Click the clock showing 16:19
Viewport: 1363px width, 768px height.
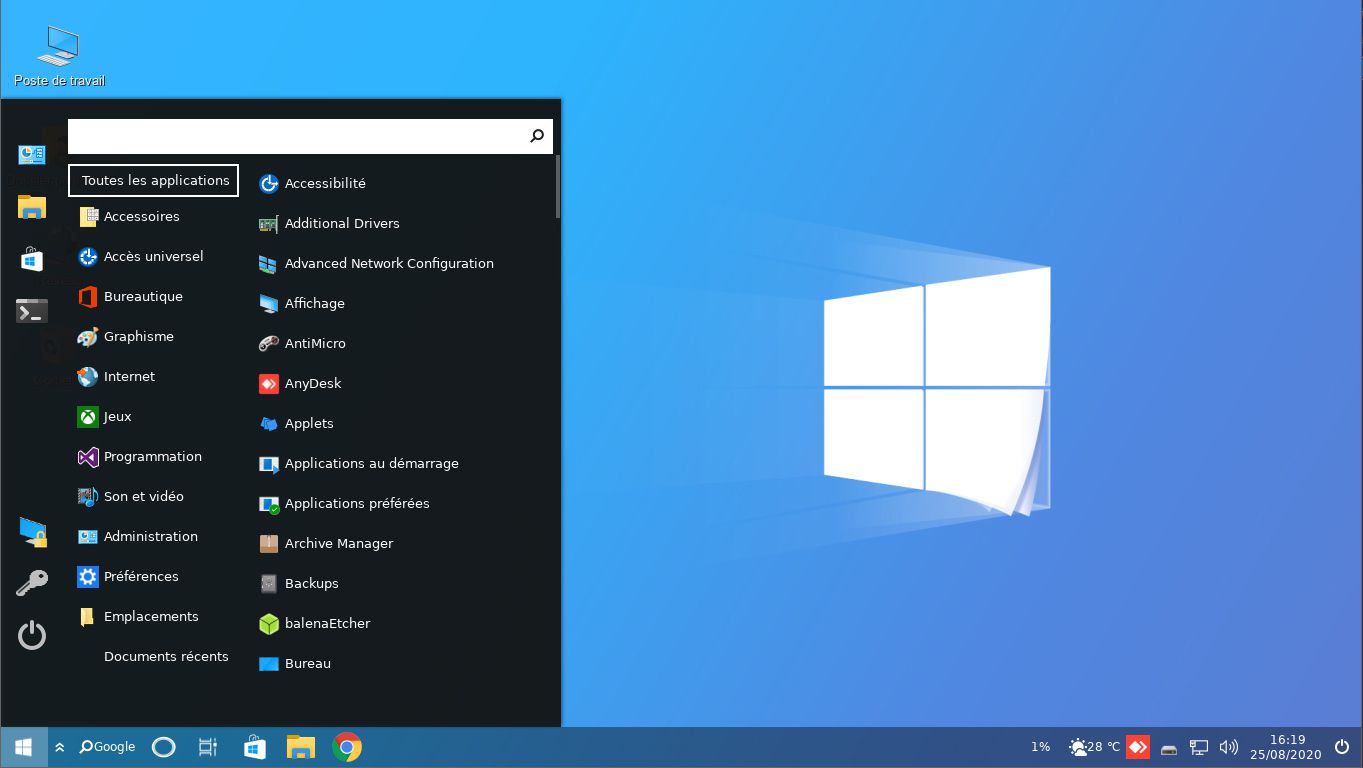(x=1286, y=747)
